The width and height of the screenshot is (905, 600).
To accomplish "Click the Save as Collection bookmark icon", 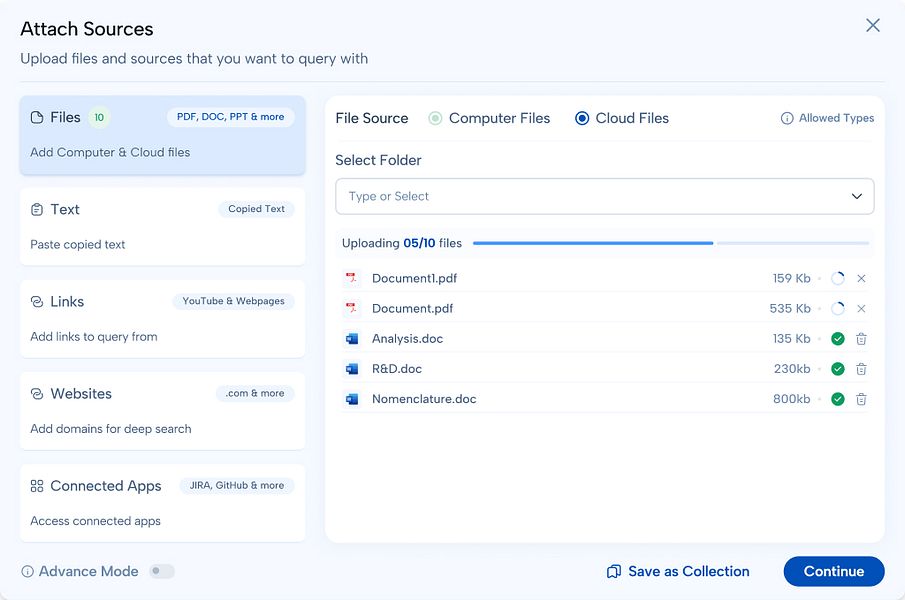I will pyautogui.click(x=614, y=571).
